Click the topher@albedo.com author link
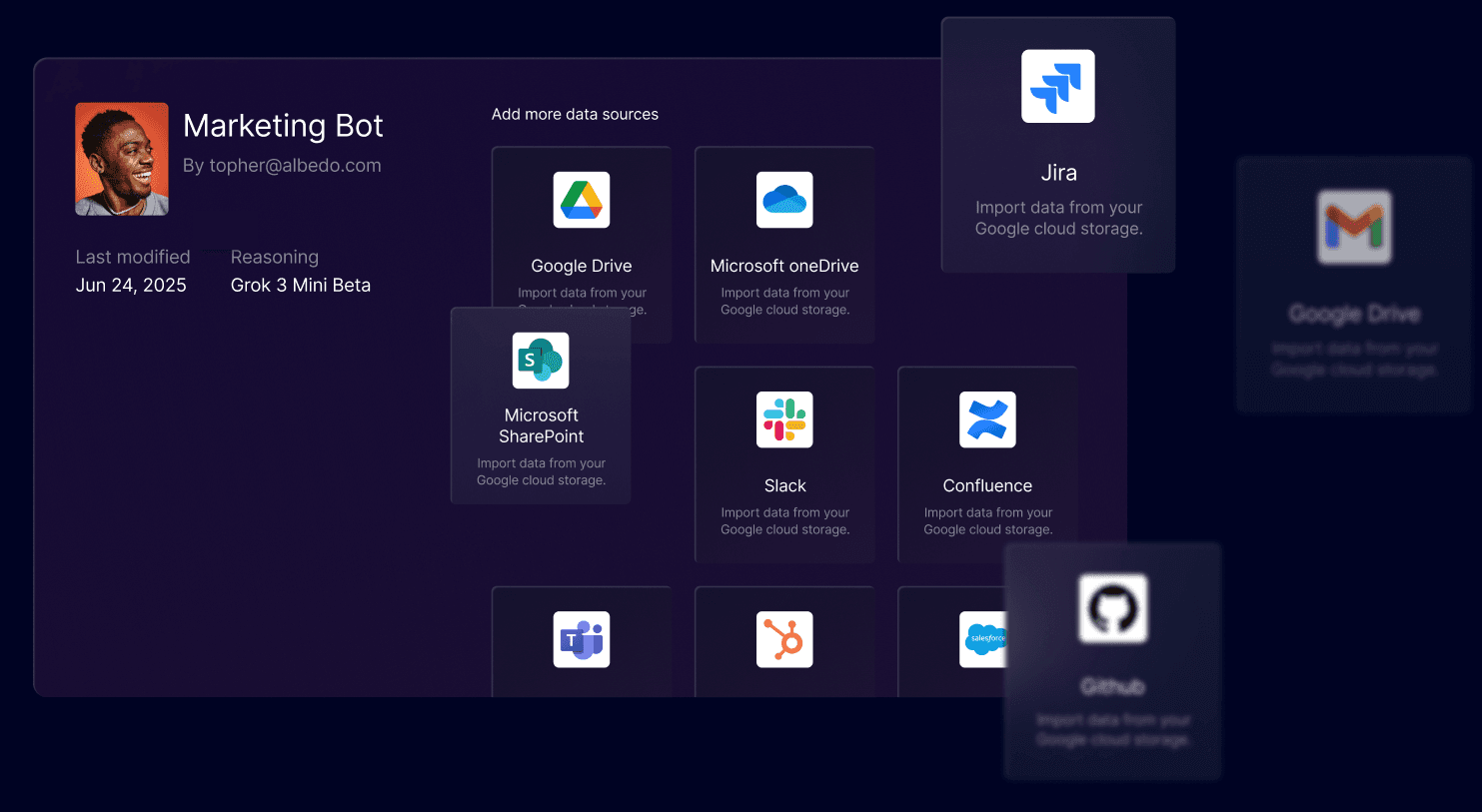This screenshot has height=812, width=1482. [295, 166]
